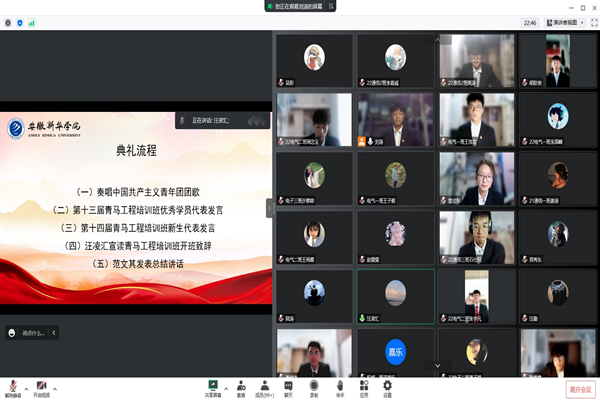Raise hand using the hand icon

tap(339, 386)
